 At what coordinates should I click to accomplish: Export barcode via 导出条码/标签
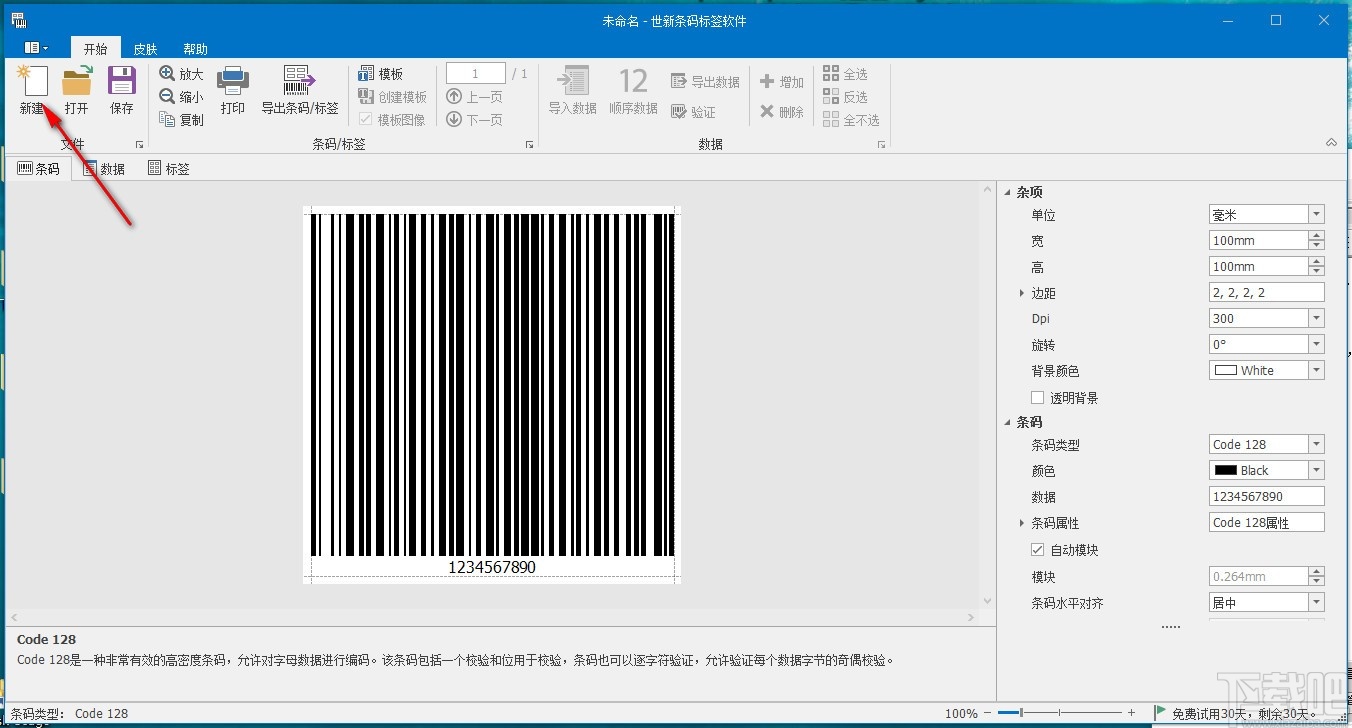pyautogui.click(x=298, y=90)
